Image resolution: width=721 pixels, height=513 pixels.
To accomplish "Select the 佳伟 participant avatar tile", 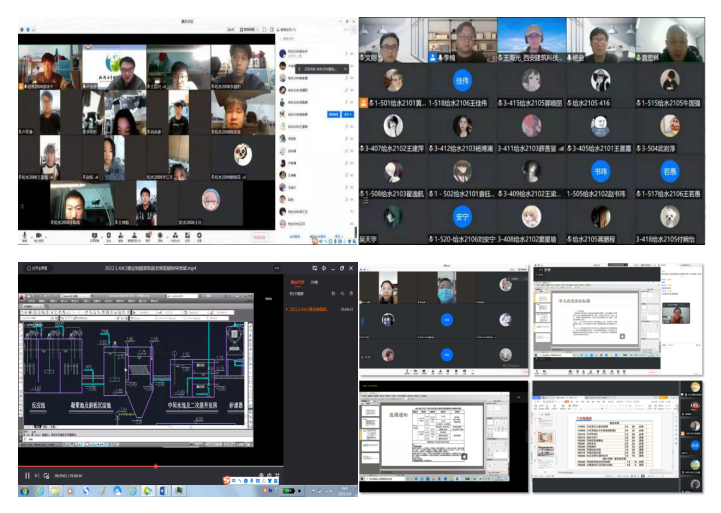I will pyautogui.click(x=462, y=81).
